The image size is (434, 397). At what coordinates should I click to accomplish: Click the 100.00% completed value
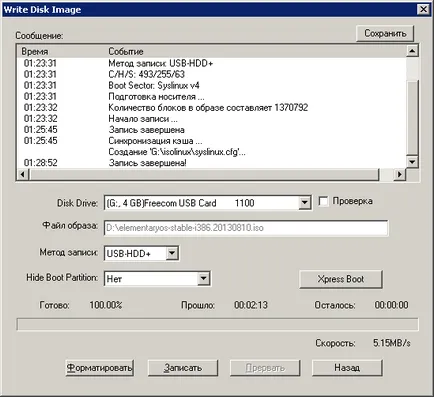[x=106, y=305]
